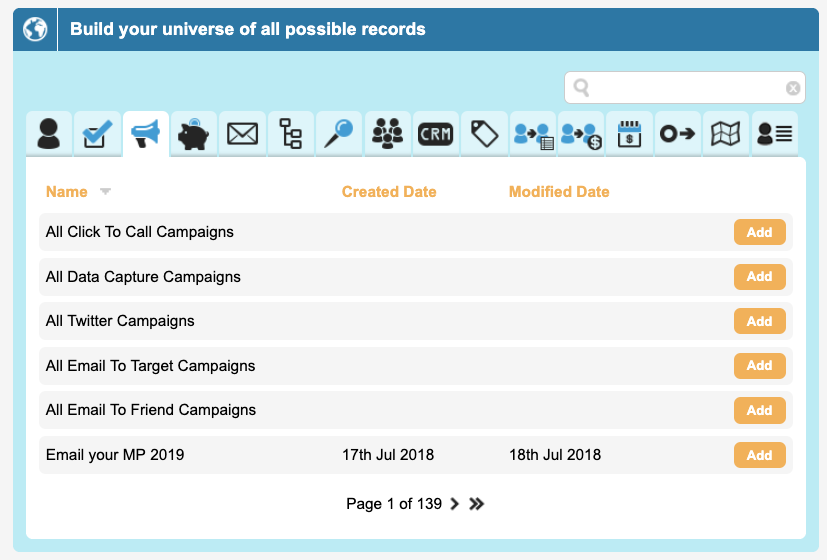Switch to the CRM tab

436,133
